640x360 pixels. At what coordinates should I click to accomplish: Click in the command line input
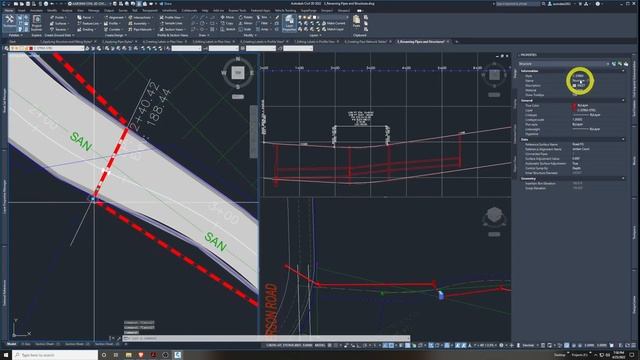coord(266,338)
